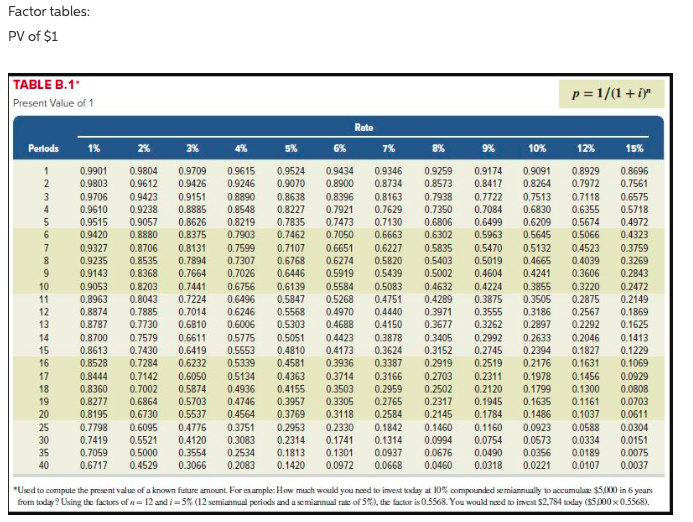Screen dimensions: 693x522
Task: Click cell 0.8396 in period 3
Action: click(x=339, y=197)
